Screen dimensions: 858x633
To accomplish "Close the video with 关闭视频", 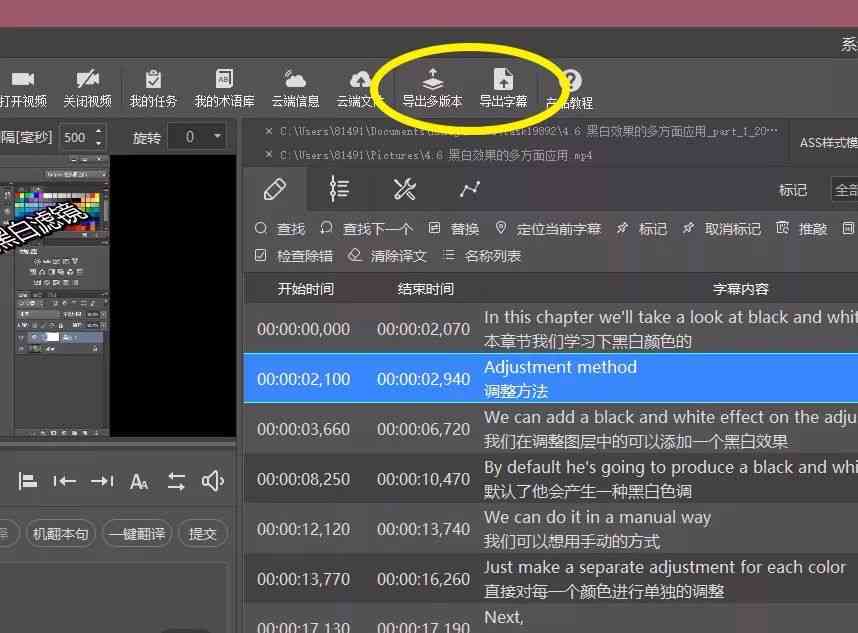I will tap(88, 89).
